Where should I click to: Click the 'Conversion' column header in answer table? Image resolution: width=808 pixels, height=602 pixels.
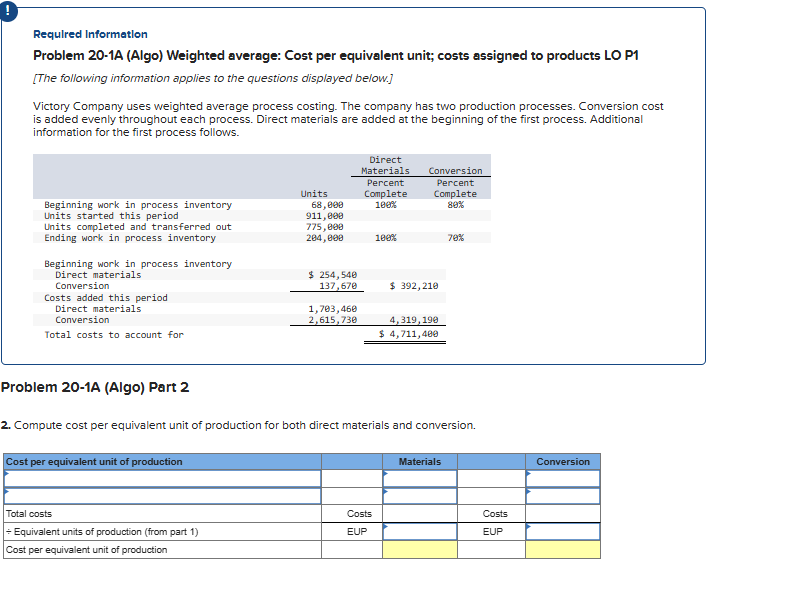(563, 462)
